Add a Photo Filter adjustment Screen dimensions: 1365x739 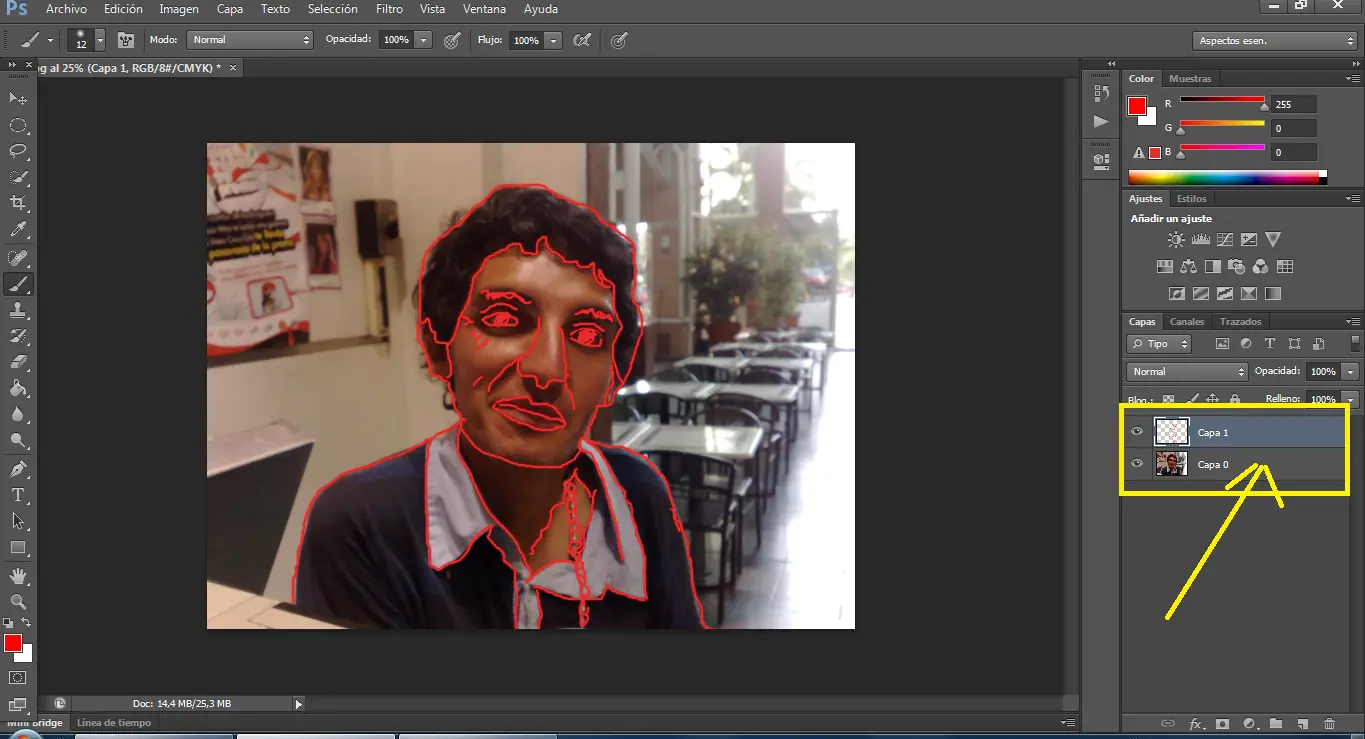[x=1237, y=267]
